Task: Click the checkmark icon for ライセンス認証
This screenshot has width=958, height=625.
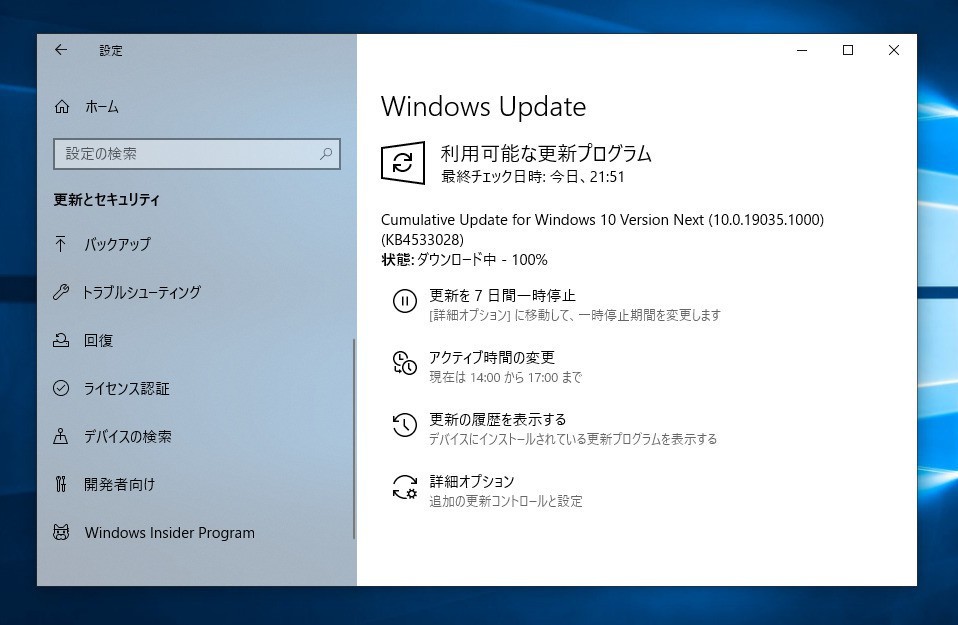Action: pyautogui.click(x=61, y=388)
